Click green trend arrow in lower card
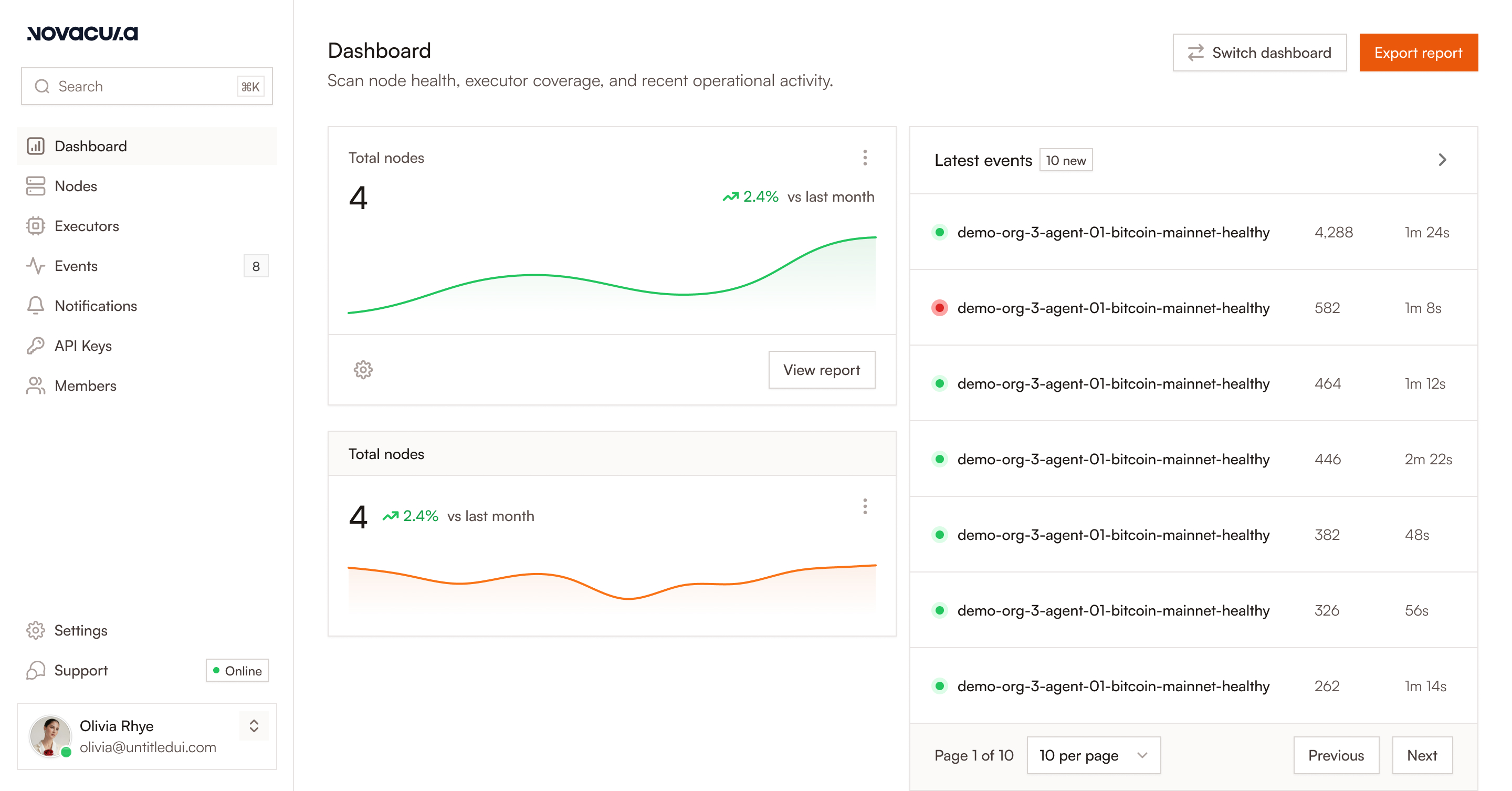The width and height of the screenshot is (1512, 791). 390,516
